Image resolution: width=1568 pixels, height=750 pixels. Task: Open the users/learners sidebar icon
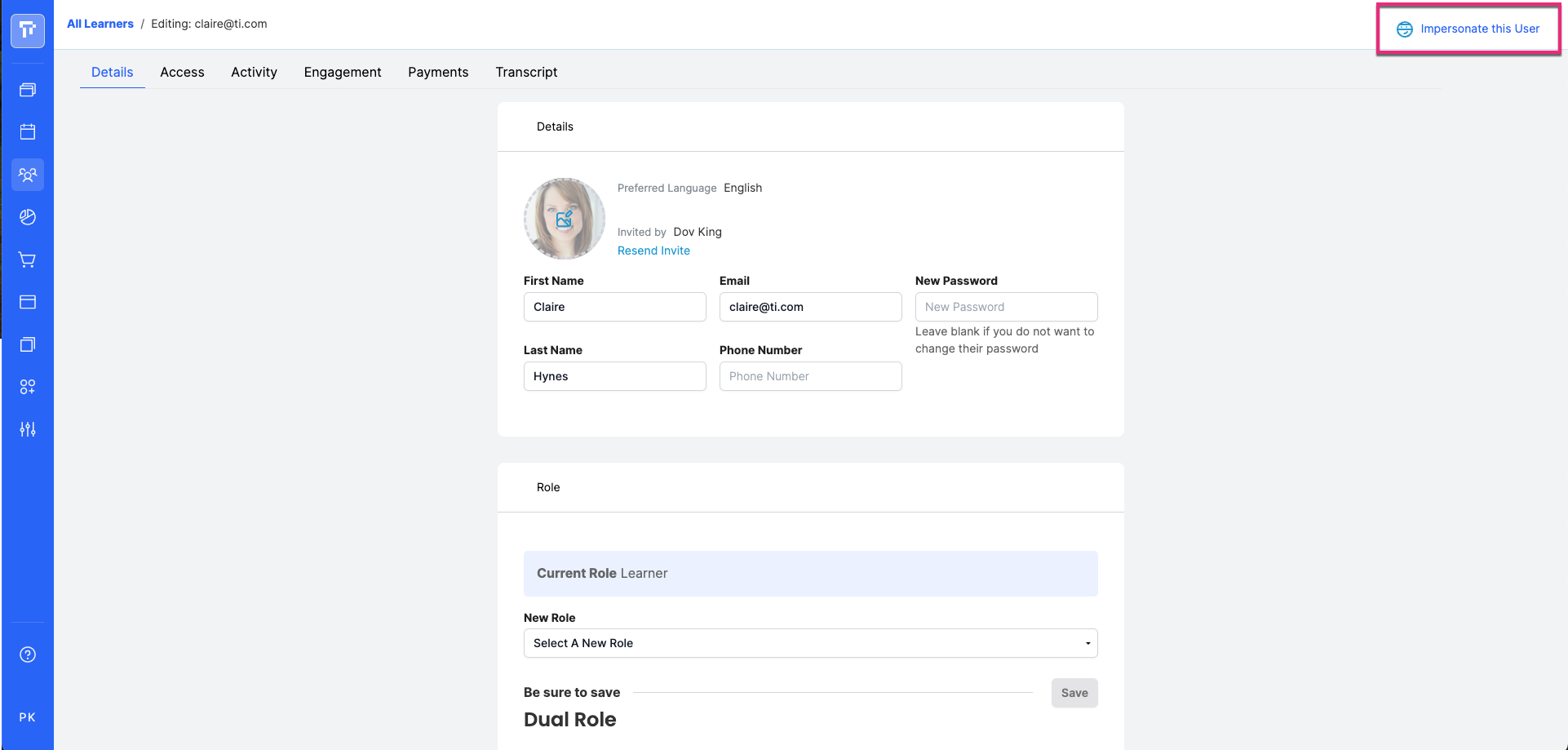pos(28,175)
